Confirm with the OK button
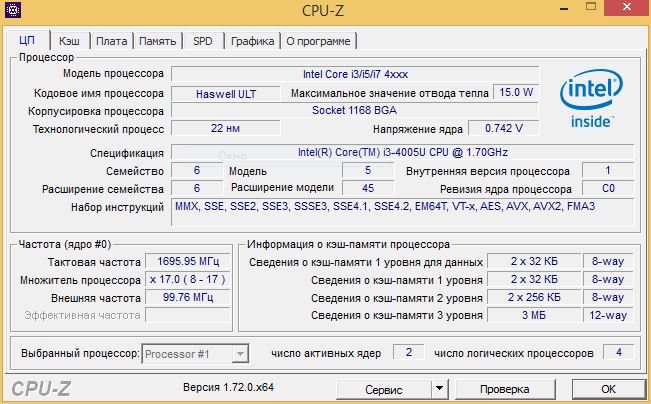Screen dimensions: 651x404 point(608,389)
